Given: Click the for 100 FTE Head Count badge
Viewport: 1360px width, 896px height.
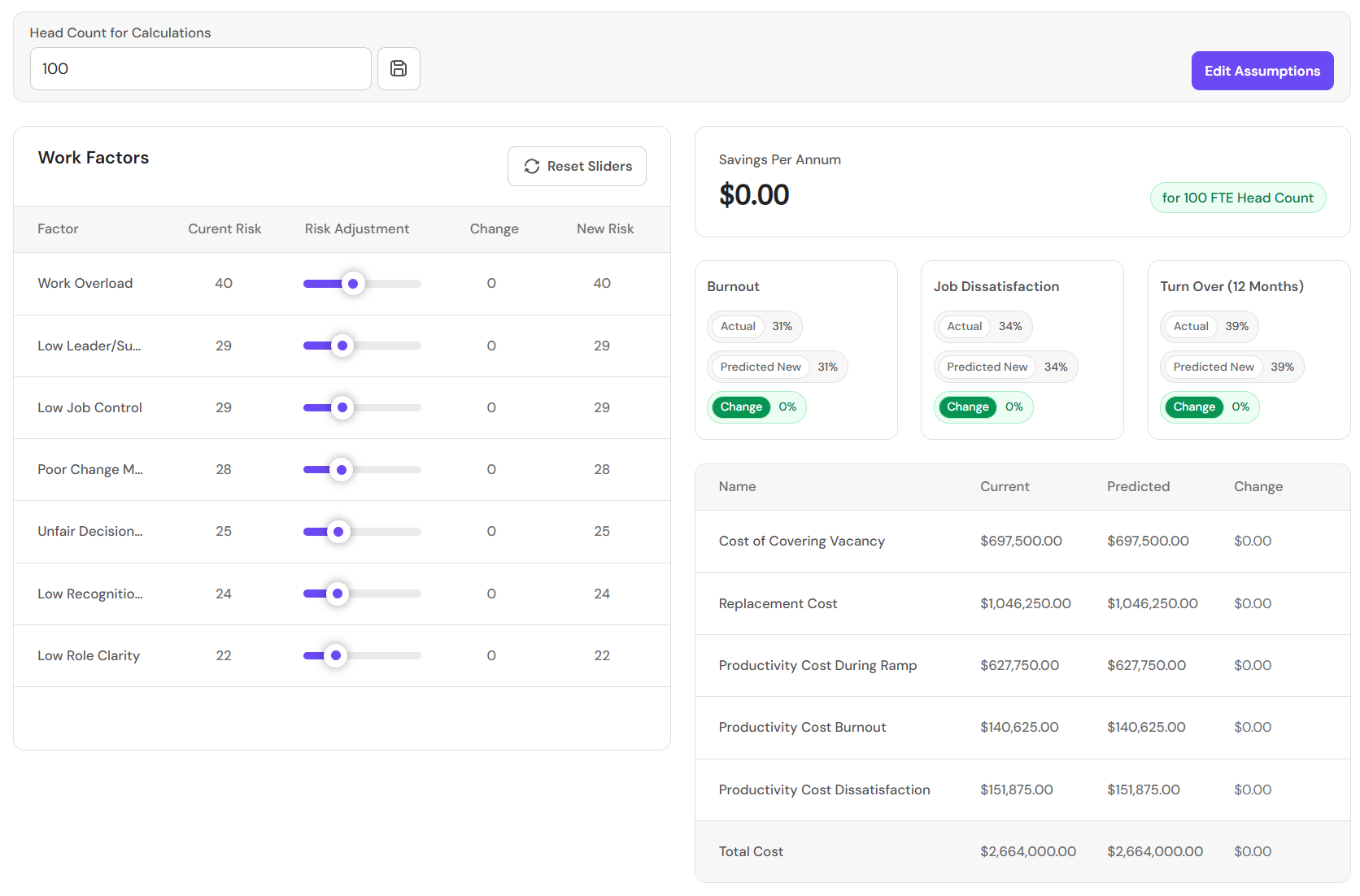Looking at the screenshot, I should point(1237,197).
